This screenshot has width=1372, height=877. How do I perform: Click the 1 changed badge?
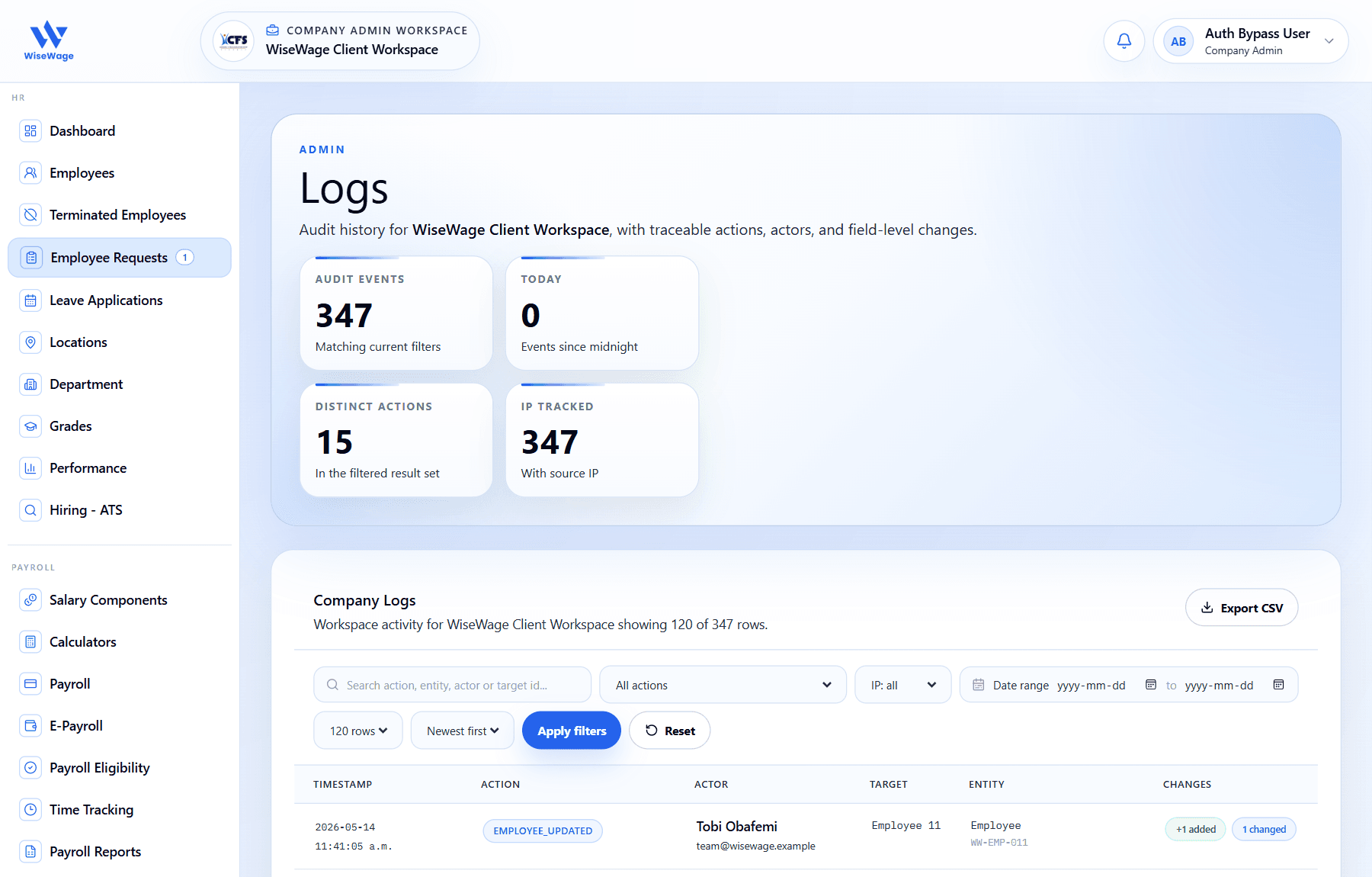pyautogui.click(x=1264, y=830)
